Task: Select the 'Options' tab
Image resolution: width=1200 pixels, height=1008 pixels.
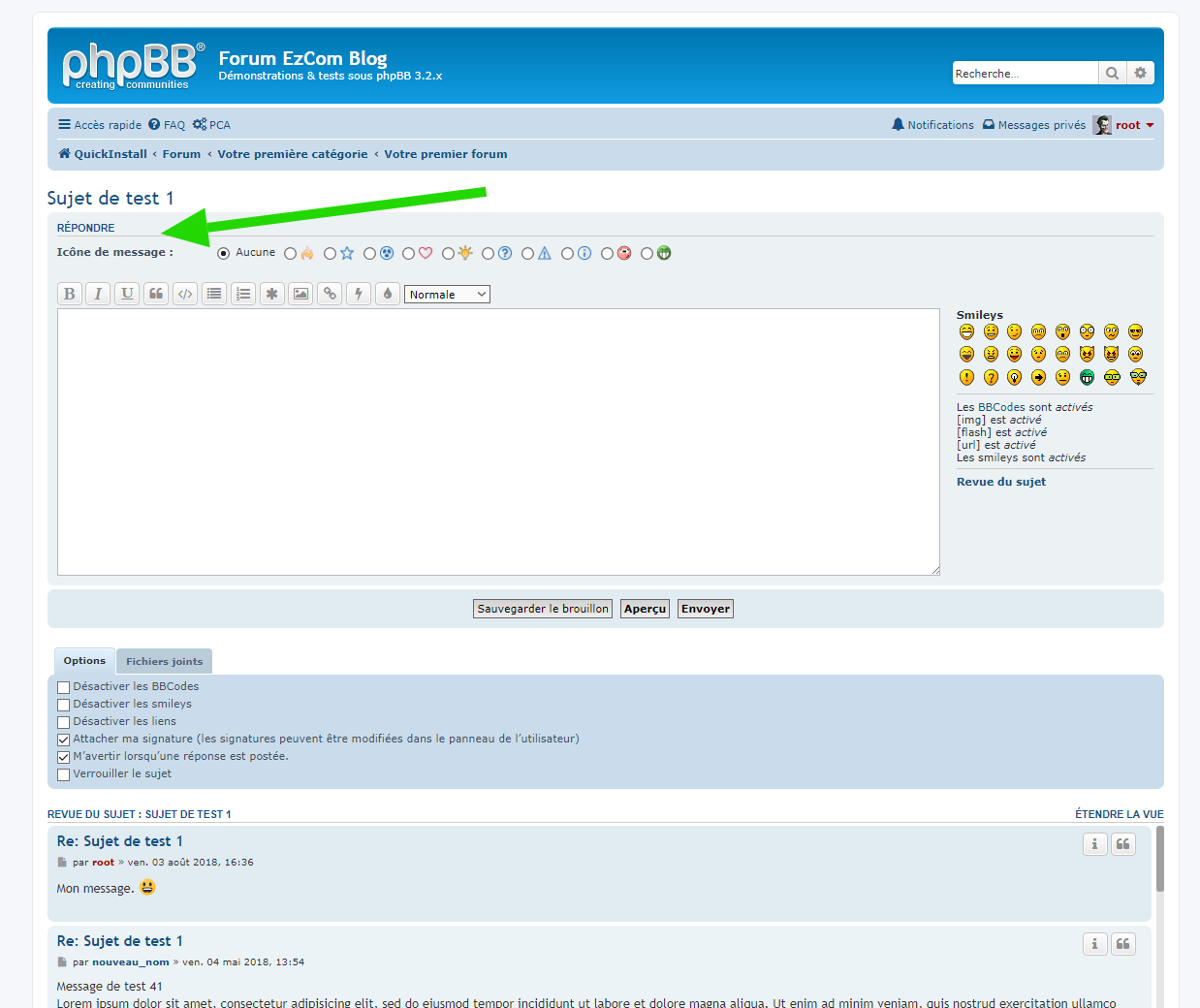Action: [x=84, y=661]
